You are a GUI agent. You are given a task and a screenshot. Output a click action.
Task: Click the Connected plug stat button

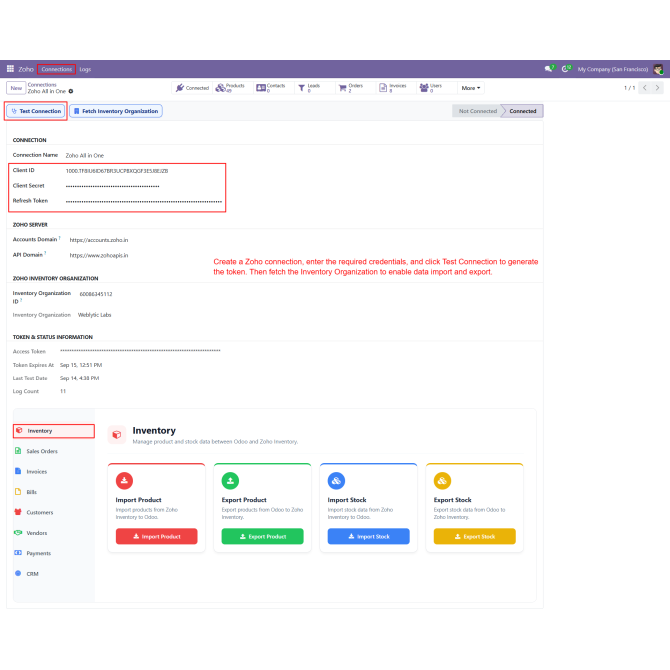(192, 88)
